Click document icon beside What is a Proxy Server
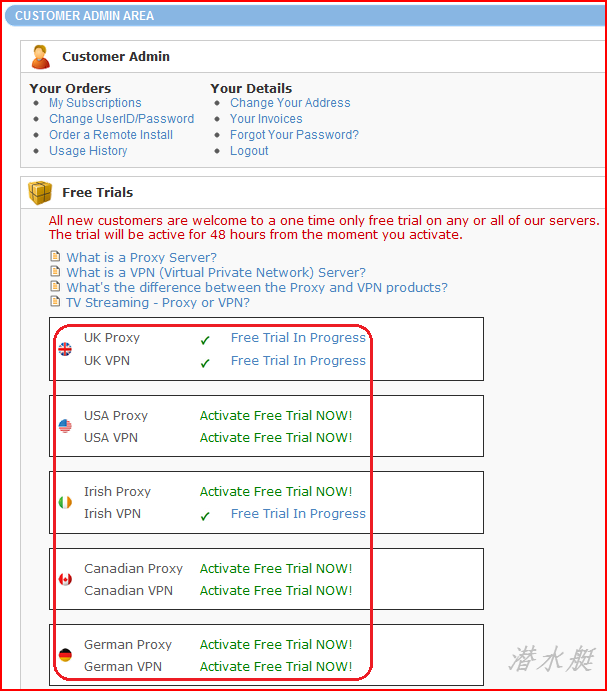Screen dimensions: 607x691 [55, 256]
